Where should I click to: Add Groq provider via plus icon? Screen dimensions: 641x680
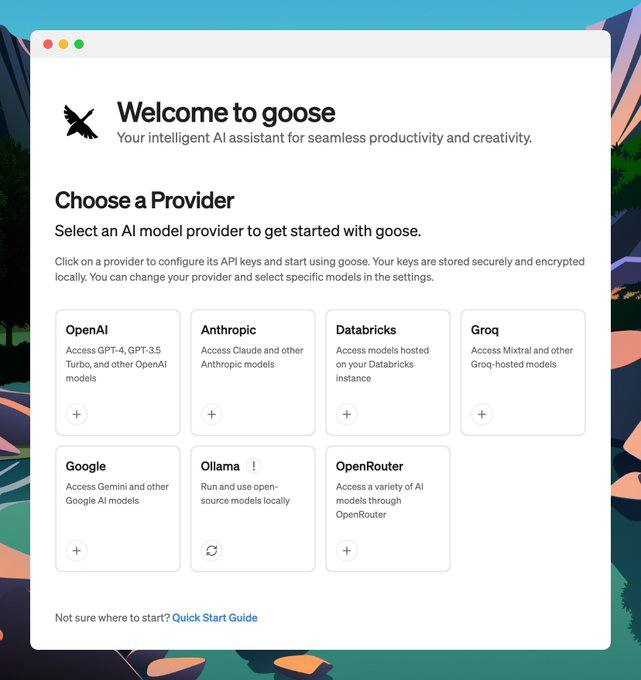[482, 414]
